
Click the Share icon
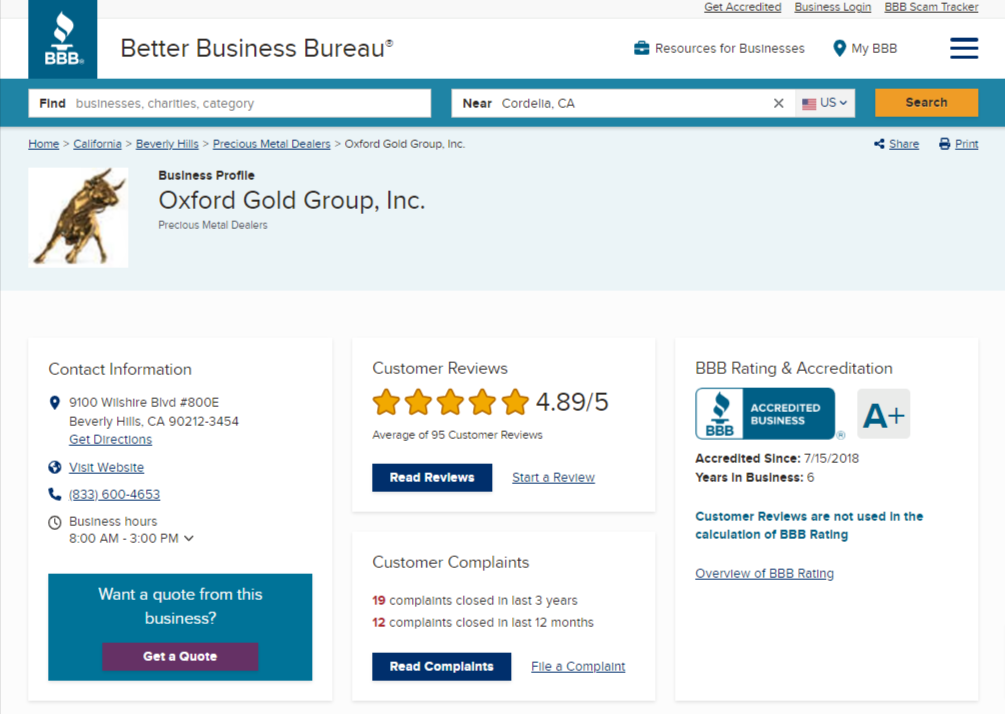pyautogui.click(x=879, y=144)
